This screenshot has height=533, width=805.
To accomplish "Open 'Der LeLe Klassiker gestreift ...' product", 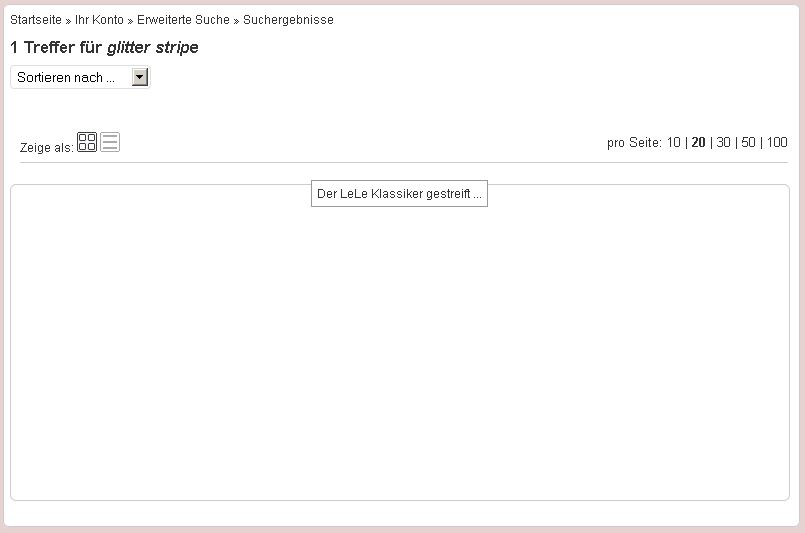I will 399,194.
